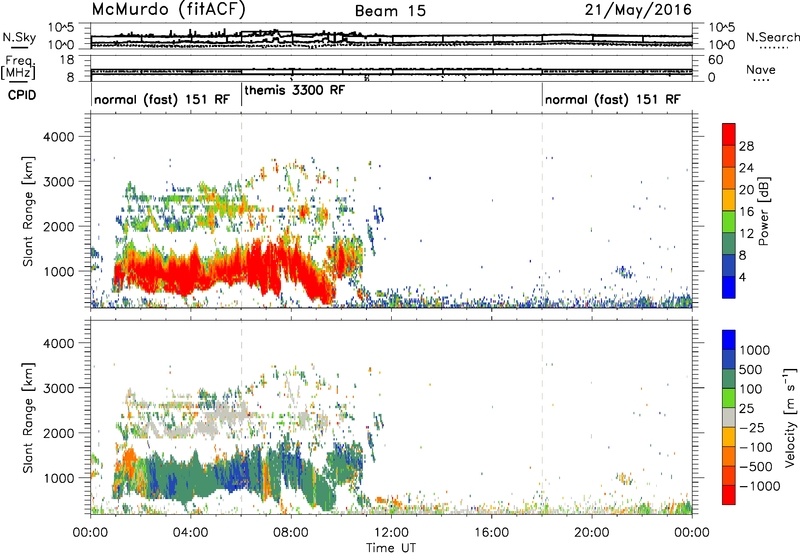Screen dimensions: 800x554
Task: Select the '16' tick on Power colorbar
Action: pos(746,212)
